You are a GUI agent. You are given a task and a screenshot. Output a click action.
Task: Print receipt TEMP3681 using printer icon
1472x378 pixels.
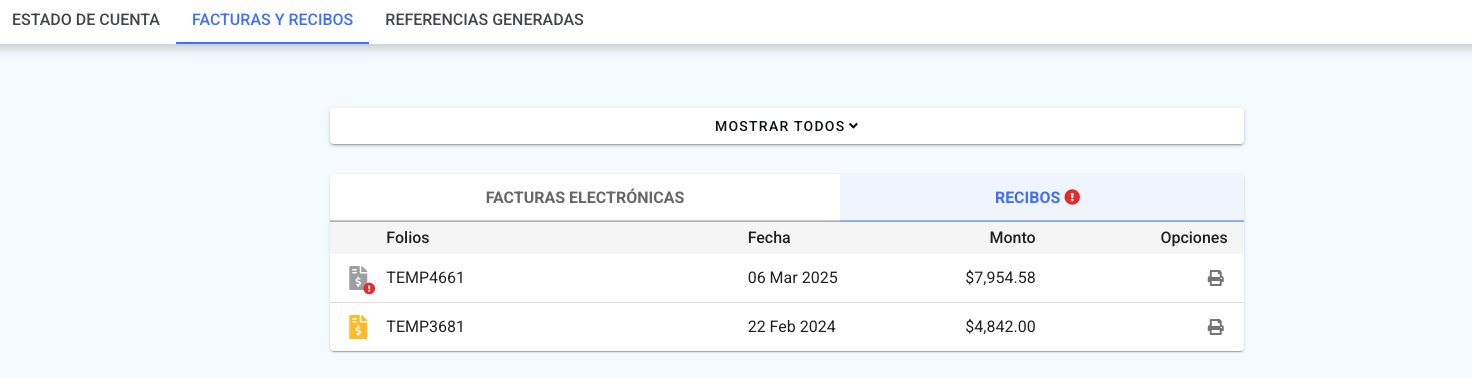1215,327
